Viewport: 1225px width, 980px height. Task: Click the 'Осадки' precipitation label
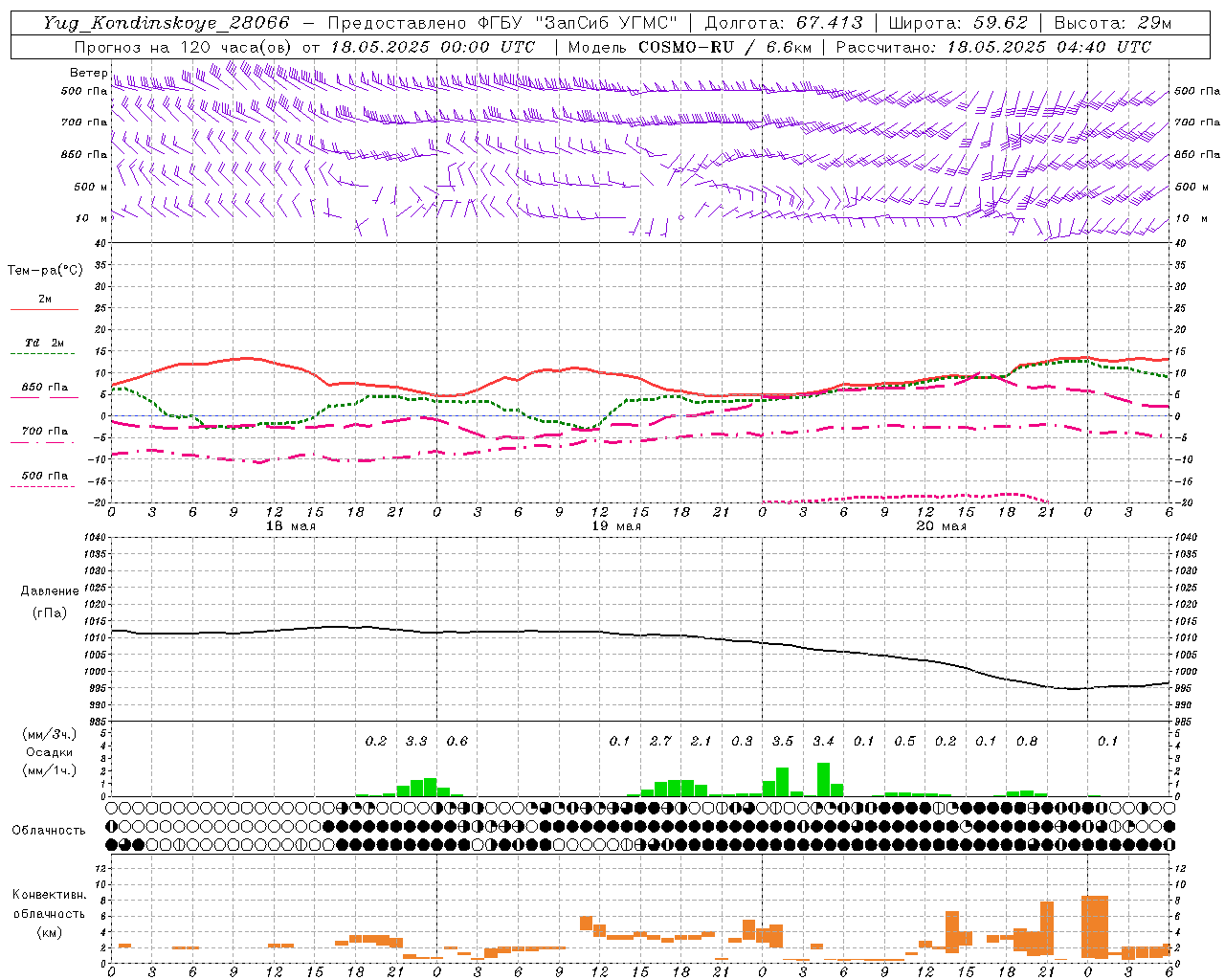[50, 752]
